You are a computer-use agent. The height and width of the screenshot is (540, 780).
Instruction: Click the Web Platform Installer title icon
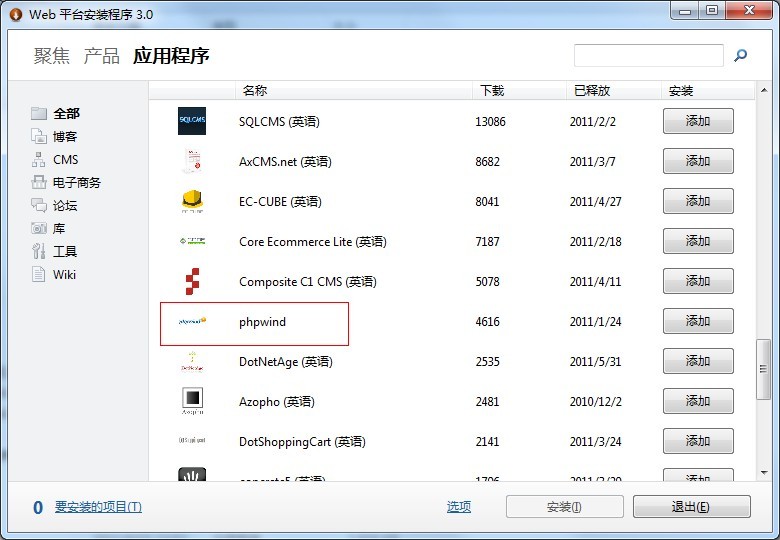[x=16, y=14]
